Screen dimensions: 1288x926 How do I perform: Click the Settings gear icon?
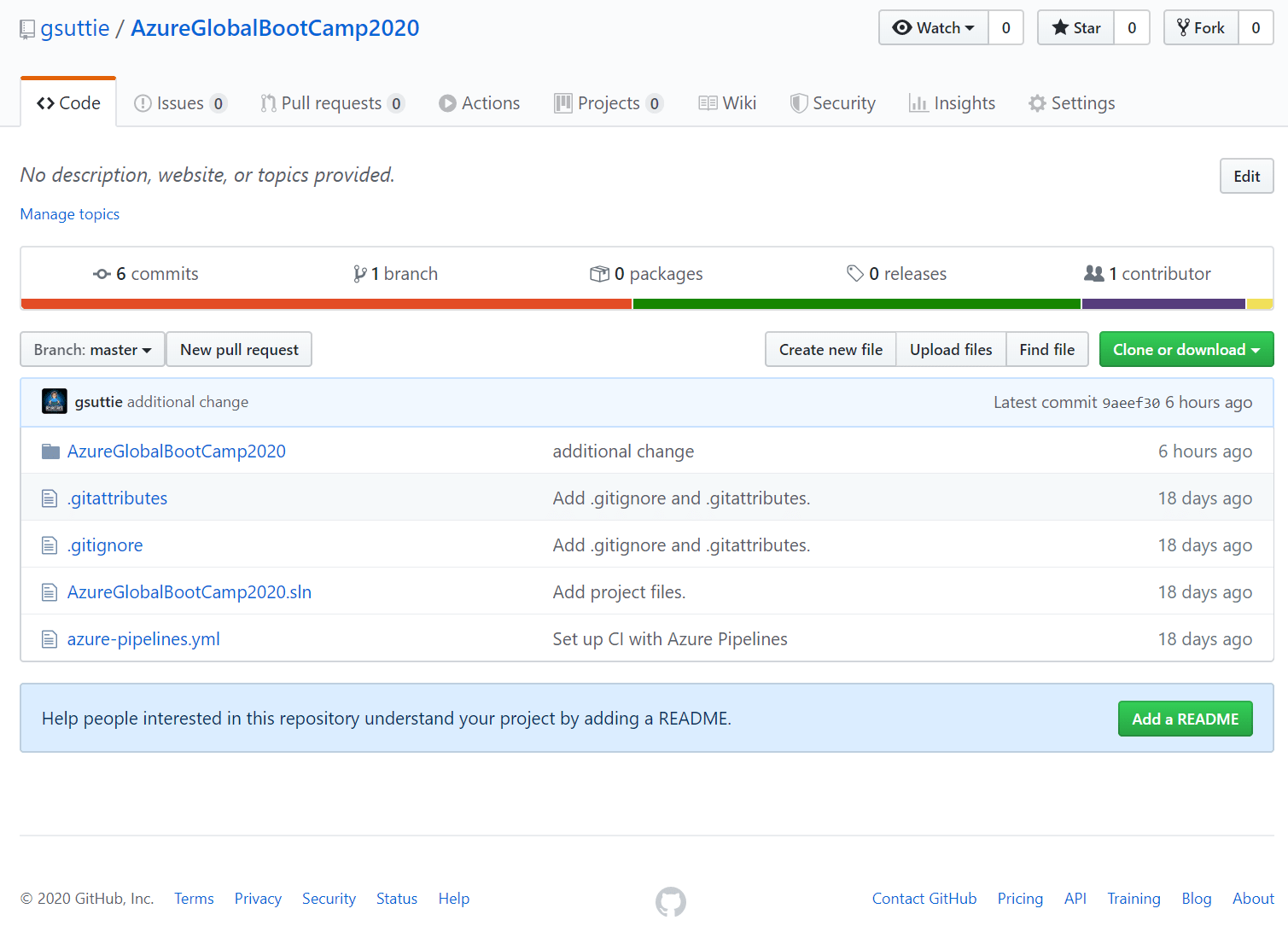(1037, 103)
